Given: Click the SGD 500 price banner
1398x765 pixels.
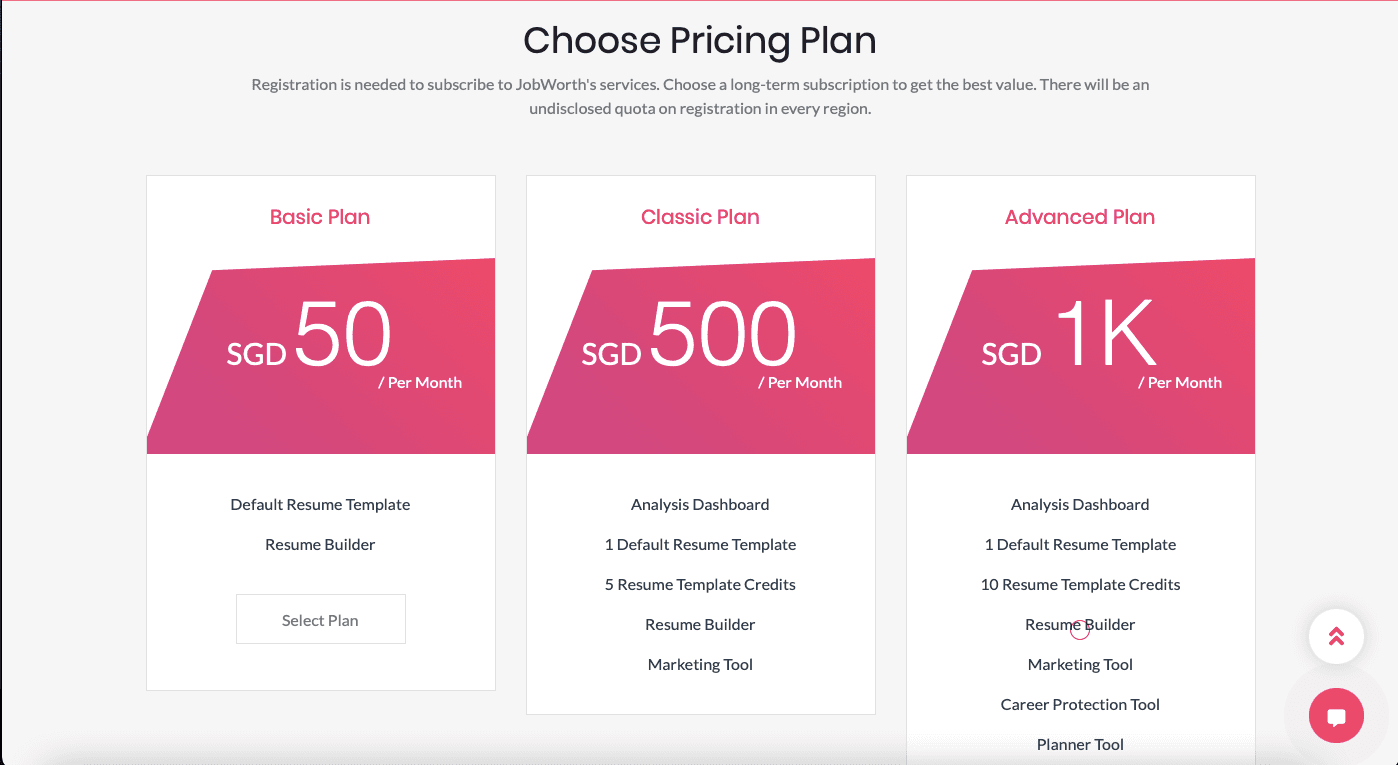Looking at the screenshot, I should tap(701, 356).
